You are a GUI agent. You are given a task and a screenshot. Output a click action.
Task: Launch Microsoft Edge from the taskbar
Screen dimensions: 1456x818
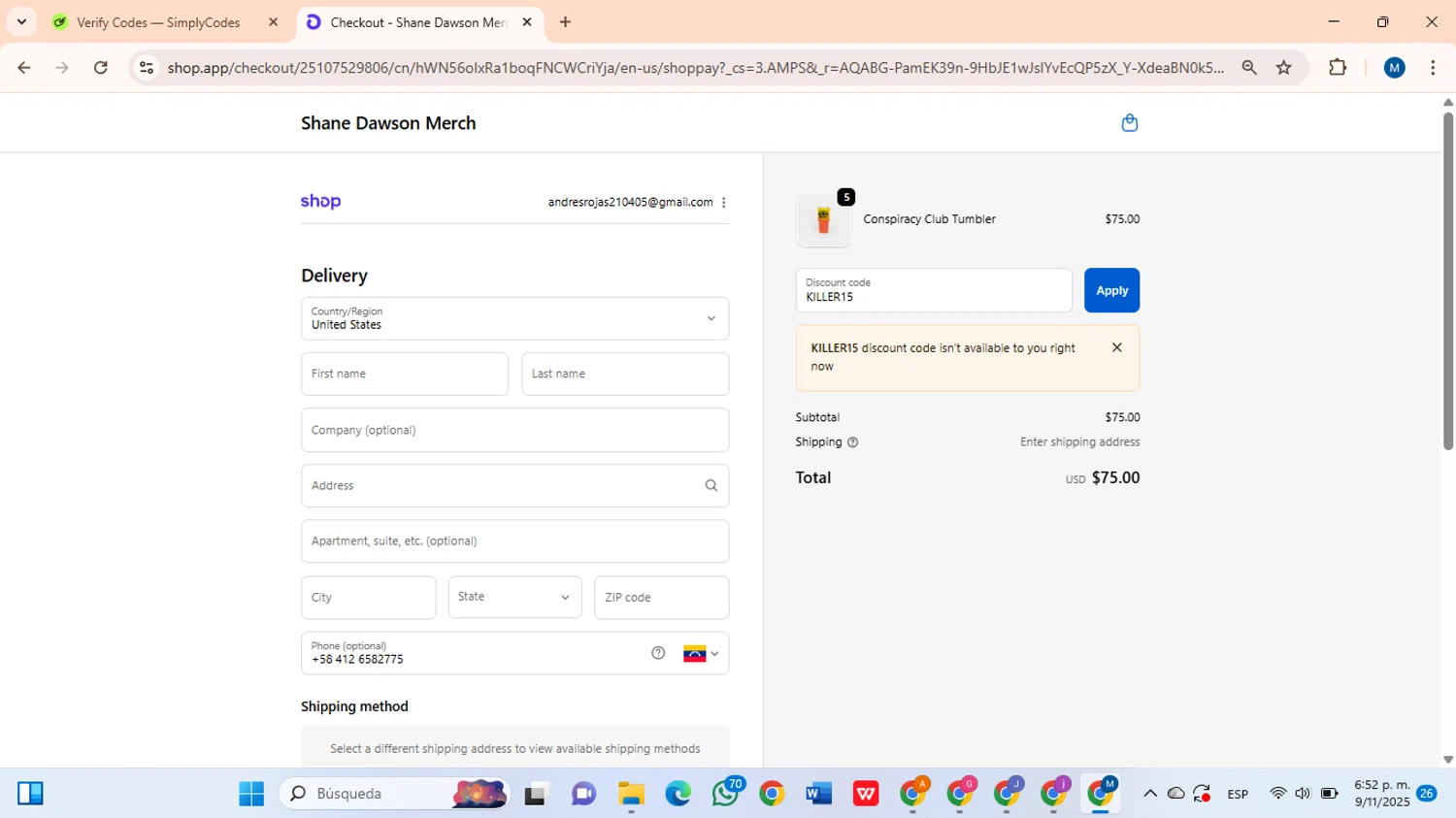point(678,794)
